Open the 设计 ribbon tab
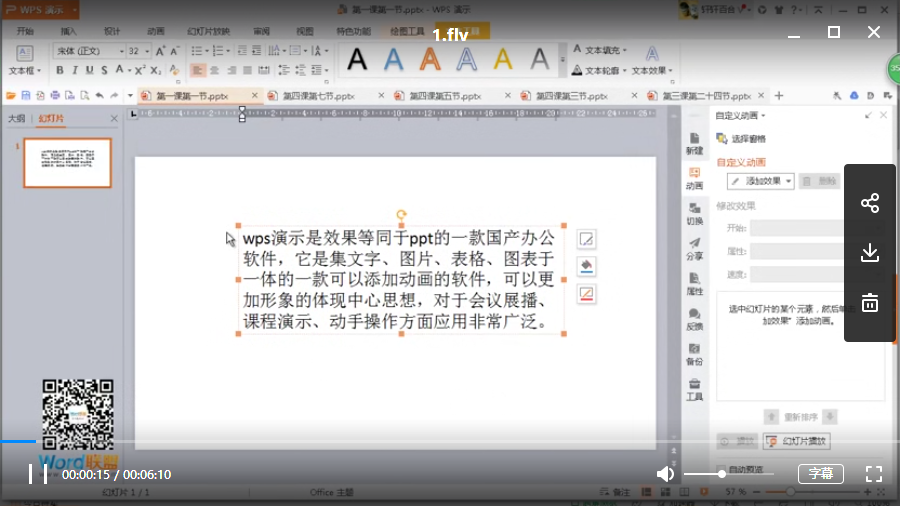The height and width of the screenshot is (506, 900). click(111, 31)
